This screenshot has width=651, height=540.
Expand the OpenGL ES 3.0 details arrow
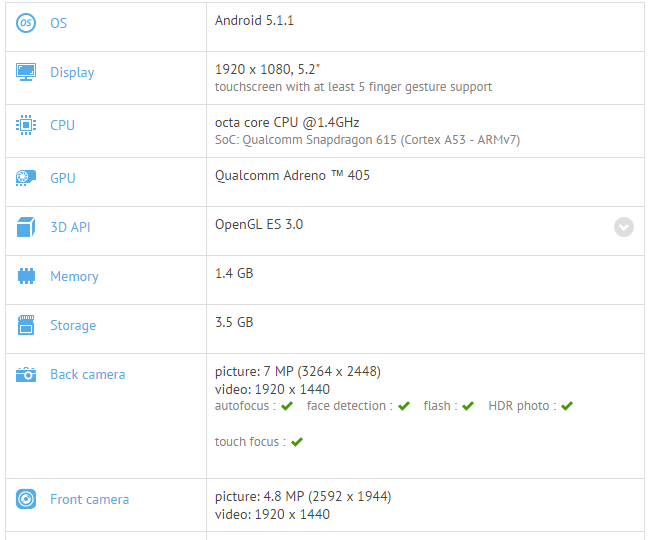coord(624,227)
